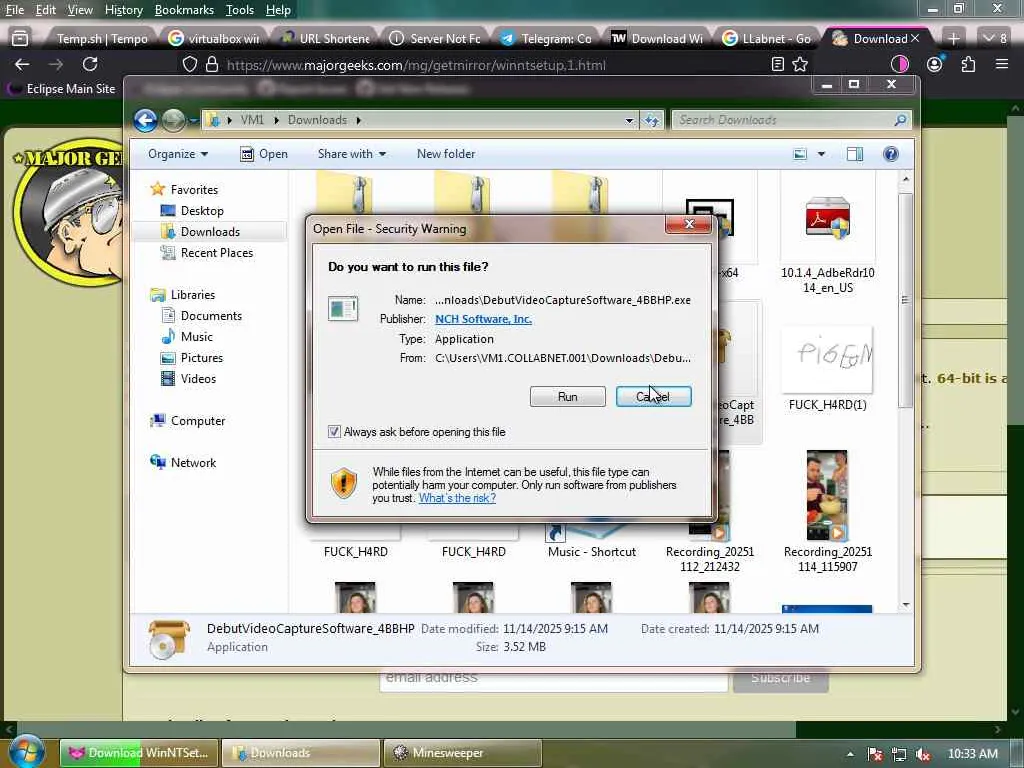1024x768 pixels.
Task: Select the Recording_20251114_115907 video
Action: click(827, 511)
